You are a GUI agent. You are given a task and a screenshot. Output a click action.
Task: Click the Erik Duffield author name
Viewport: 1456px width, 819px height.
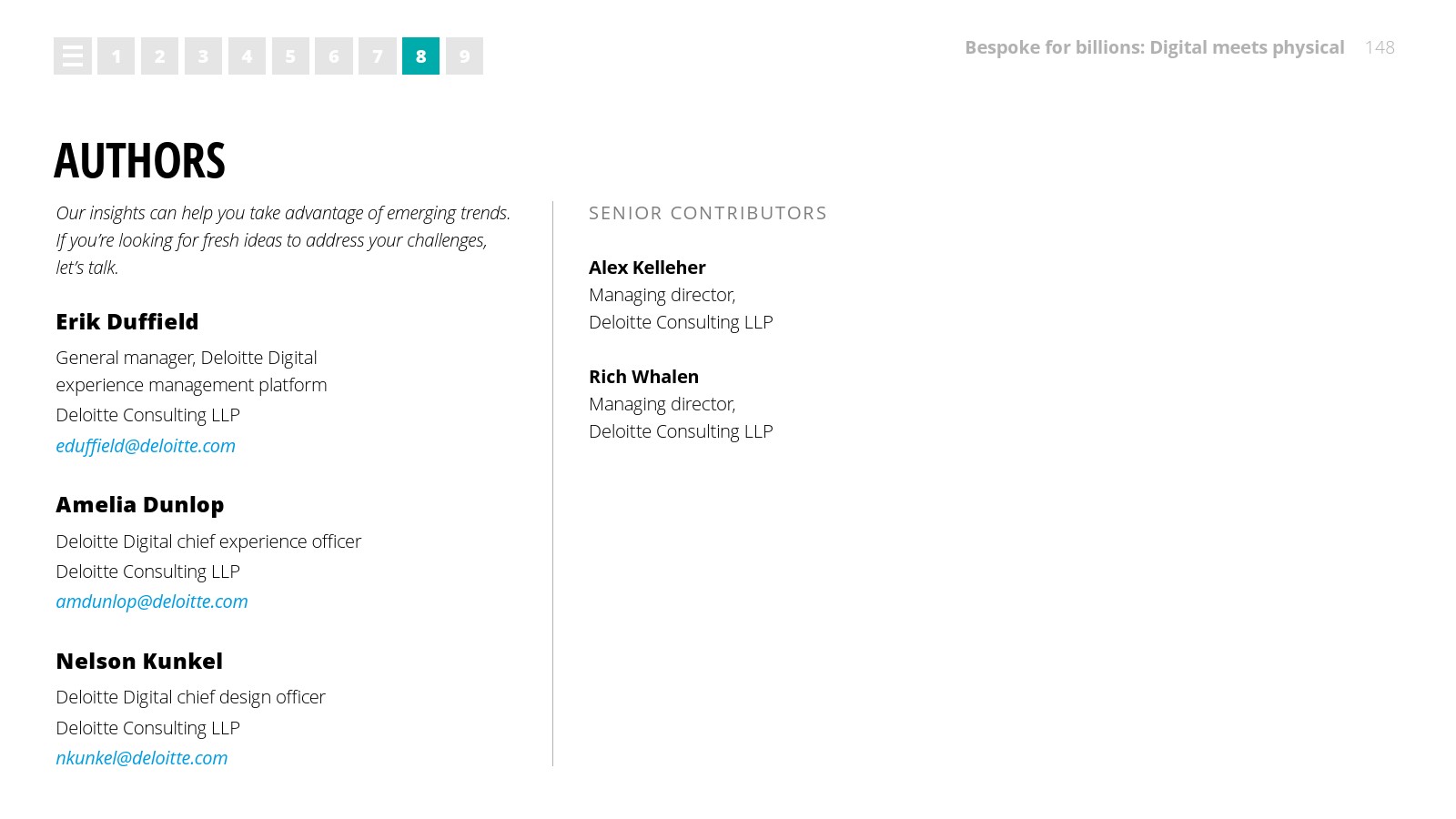[x=127, y=322]
